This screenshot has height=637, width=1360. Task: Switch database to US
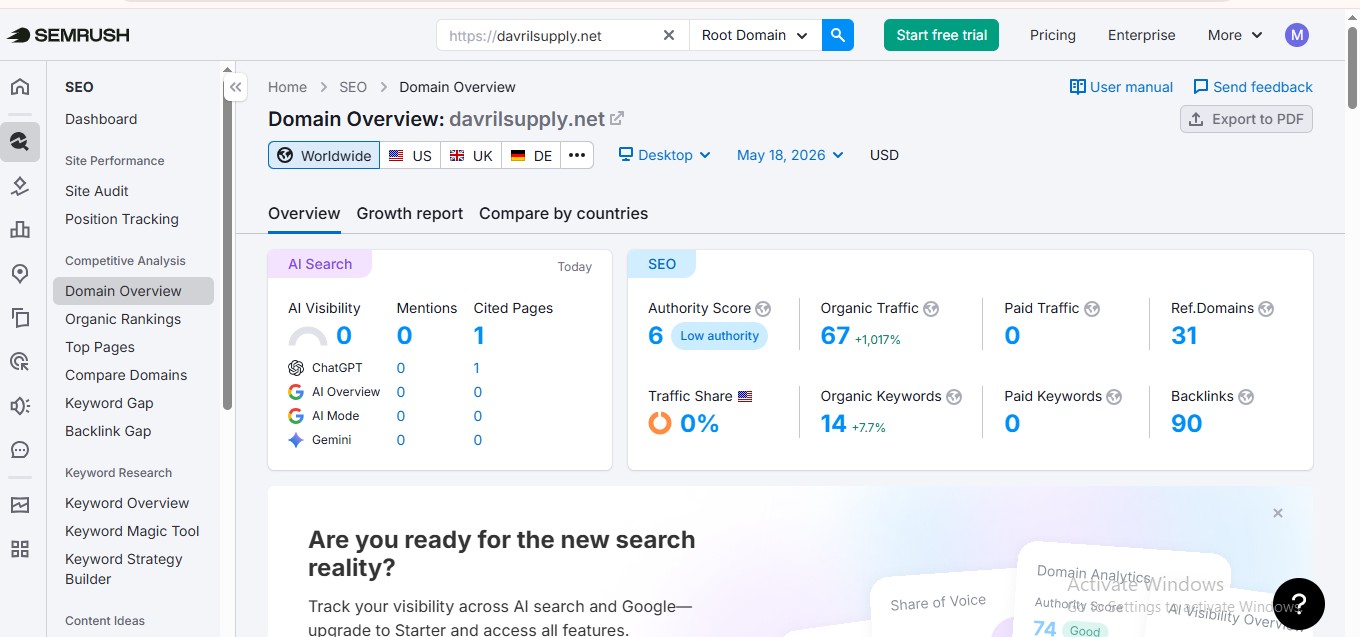pyautogui.click(x=410, y=155)
